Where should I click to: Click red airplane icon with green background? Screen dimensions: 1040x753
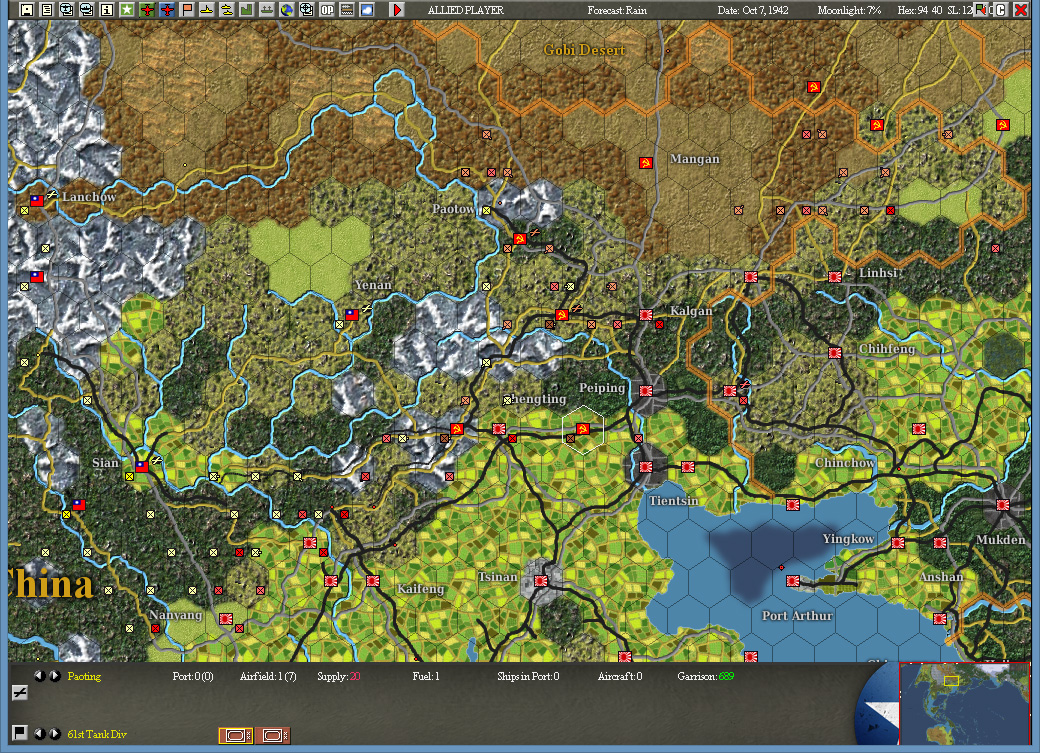147,10
